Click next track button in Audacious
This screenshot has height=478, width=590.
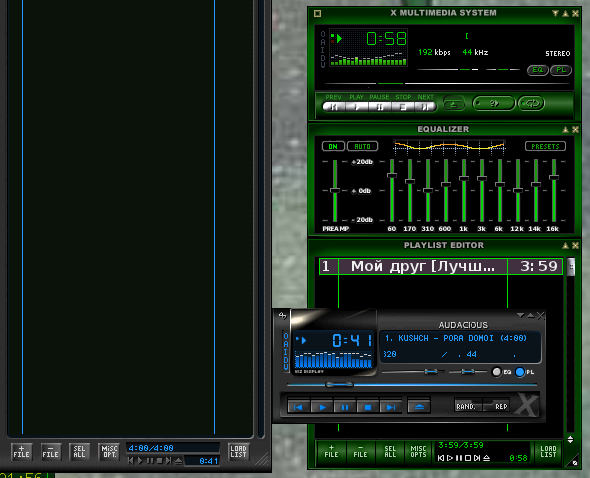391,407
